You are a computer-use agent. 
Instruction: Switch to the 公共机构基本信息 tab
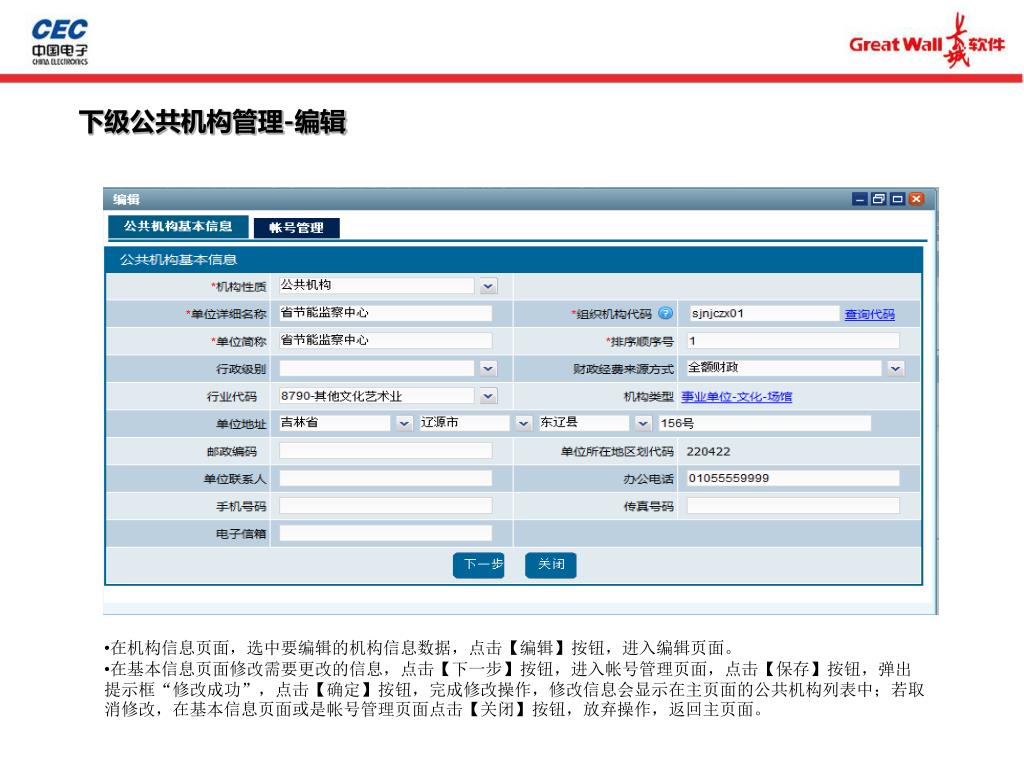[178, 226]
